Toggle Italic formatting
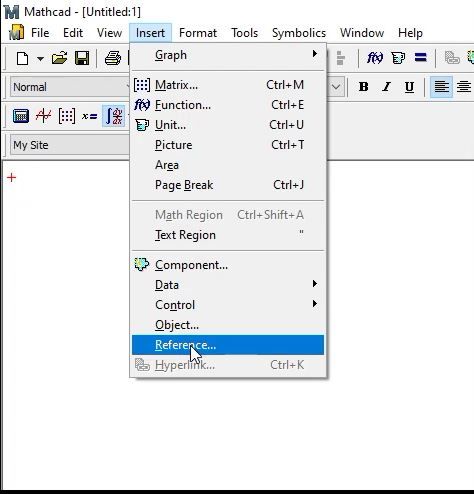Viewport: 474px width, 494px height. pyautogui.click(x=386, y=87)
